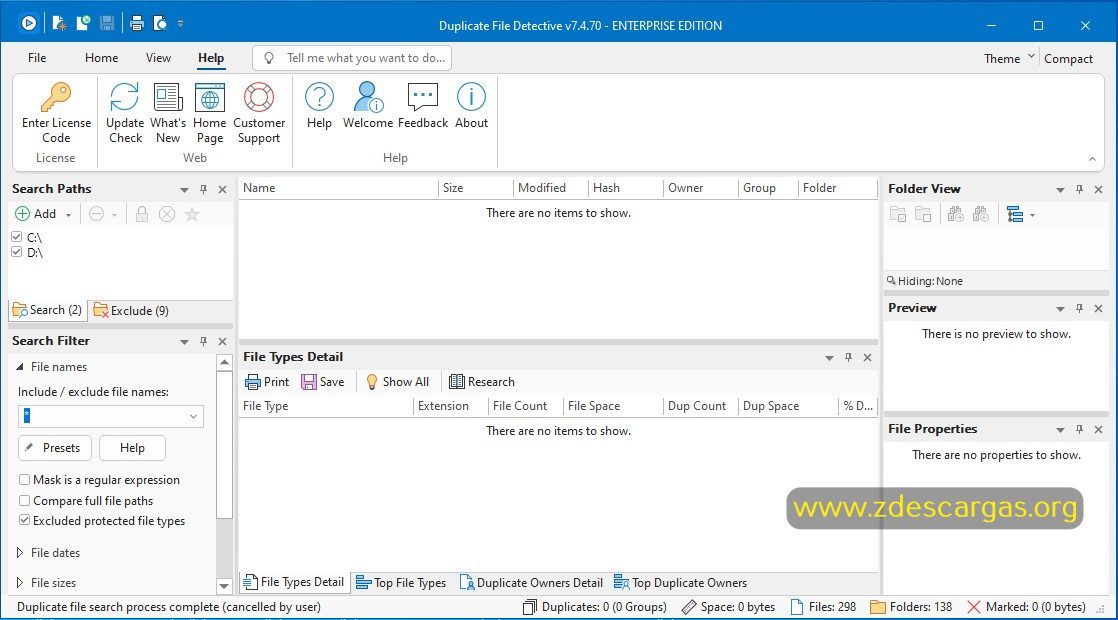Start search from the title bar play icon
This screenshot has height=620, width=1118.
click(29, 24)
